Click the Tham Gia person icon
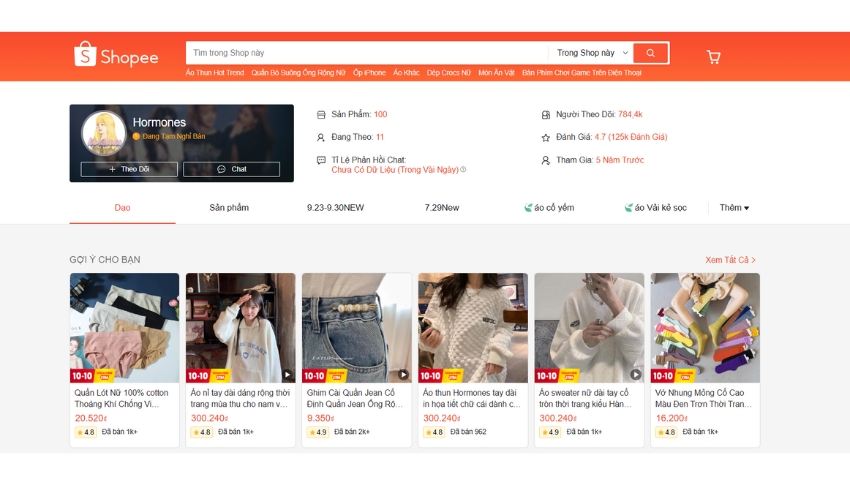850x485 pixels. click(x=545, y=160)
